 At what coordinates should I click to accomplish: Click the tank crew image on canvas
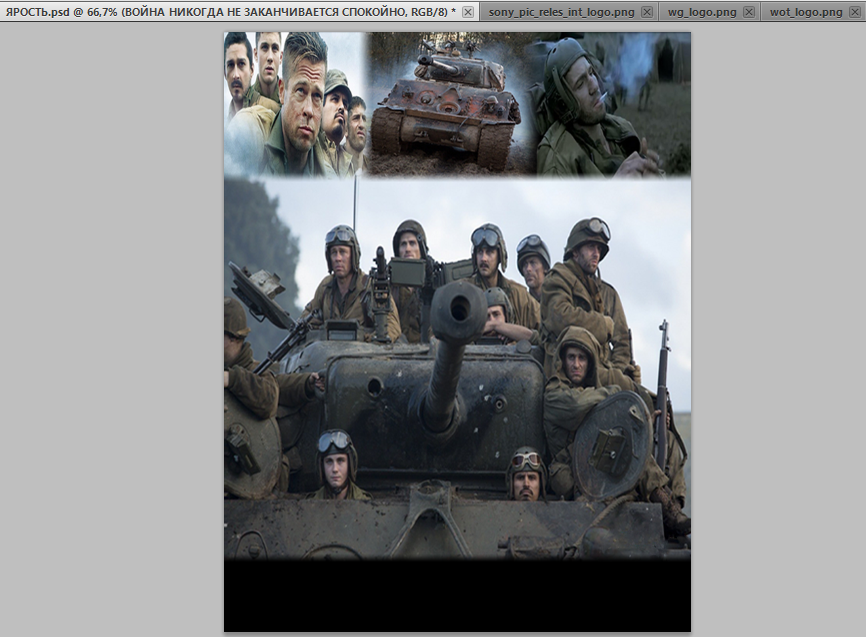tap(457, 367)
